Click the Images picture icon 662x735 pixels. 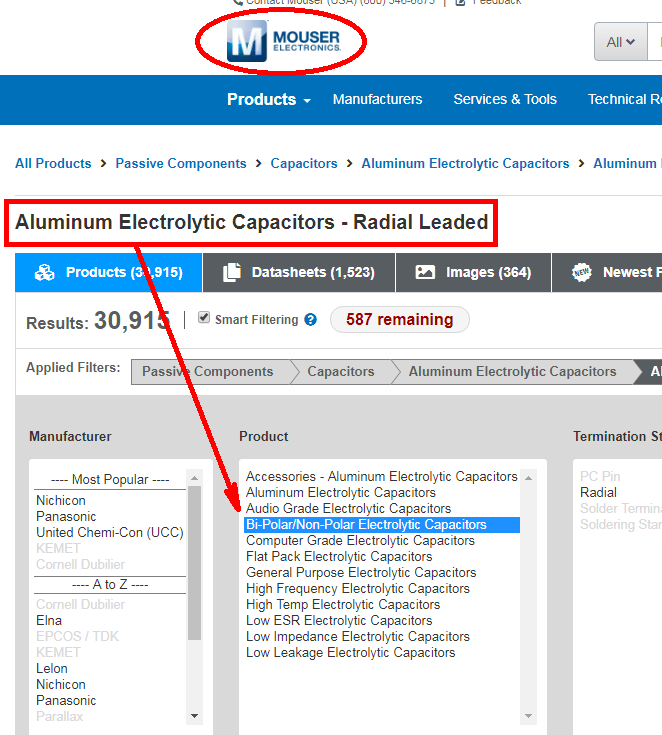point(425,272)
